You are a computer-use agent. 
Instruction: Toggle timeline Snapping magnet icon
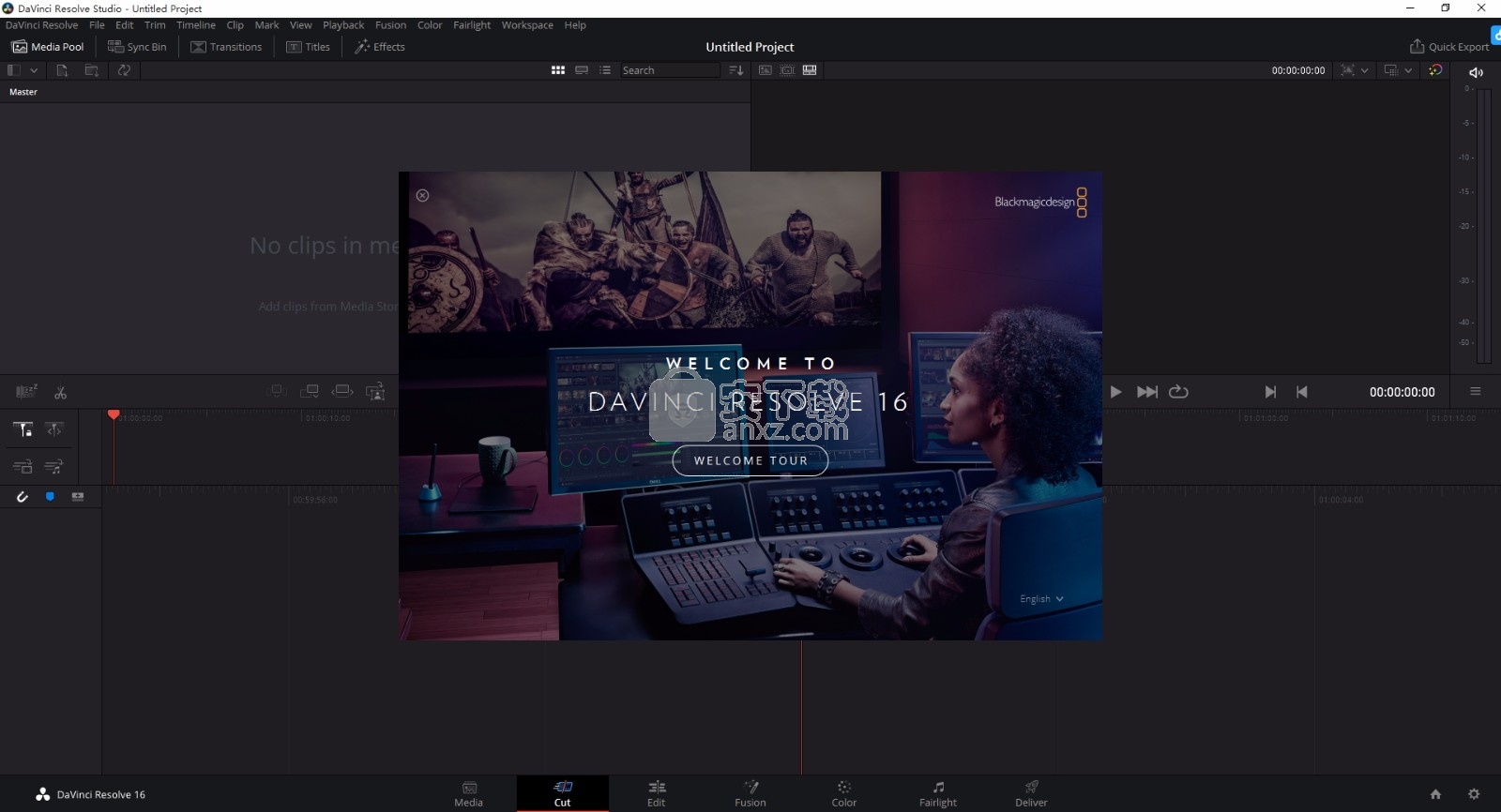(23, 497)
